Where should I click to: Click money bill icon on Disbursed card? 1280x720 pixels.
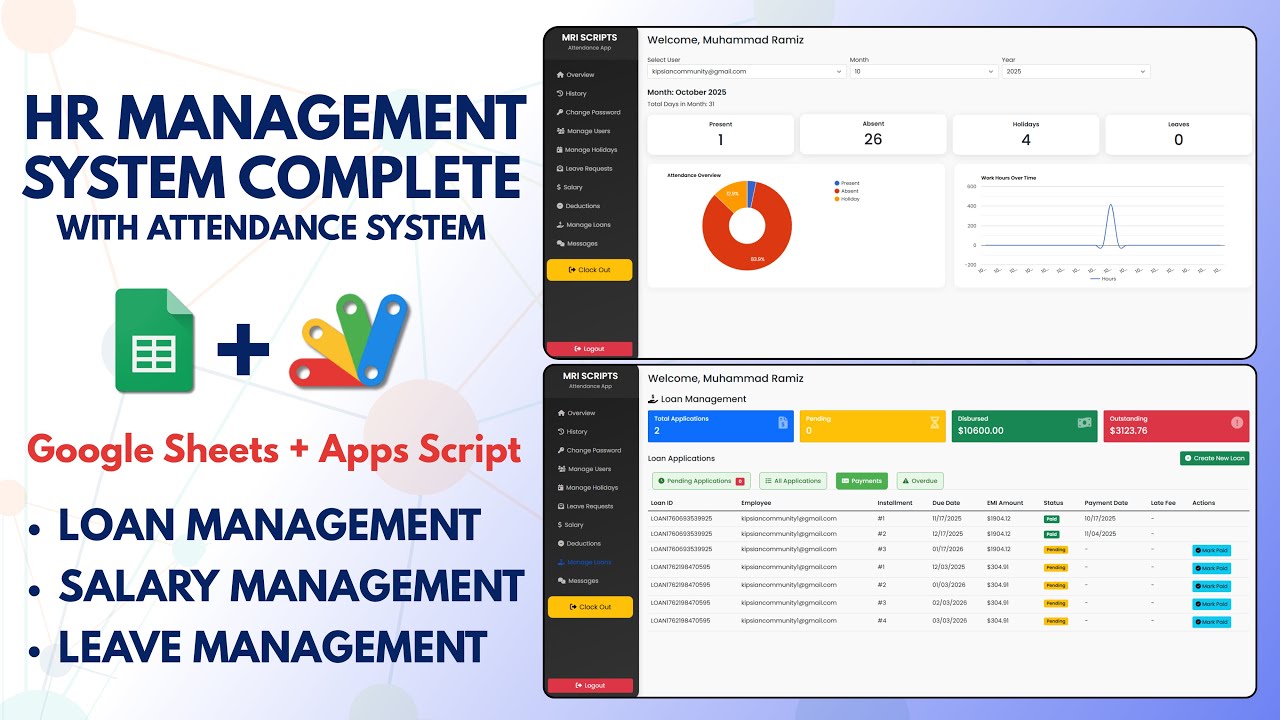click(x=1084, y=423)
